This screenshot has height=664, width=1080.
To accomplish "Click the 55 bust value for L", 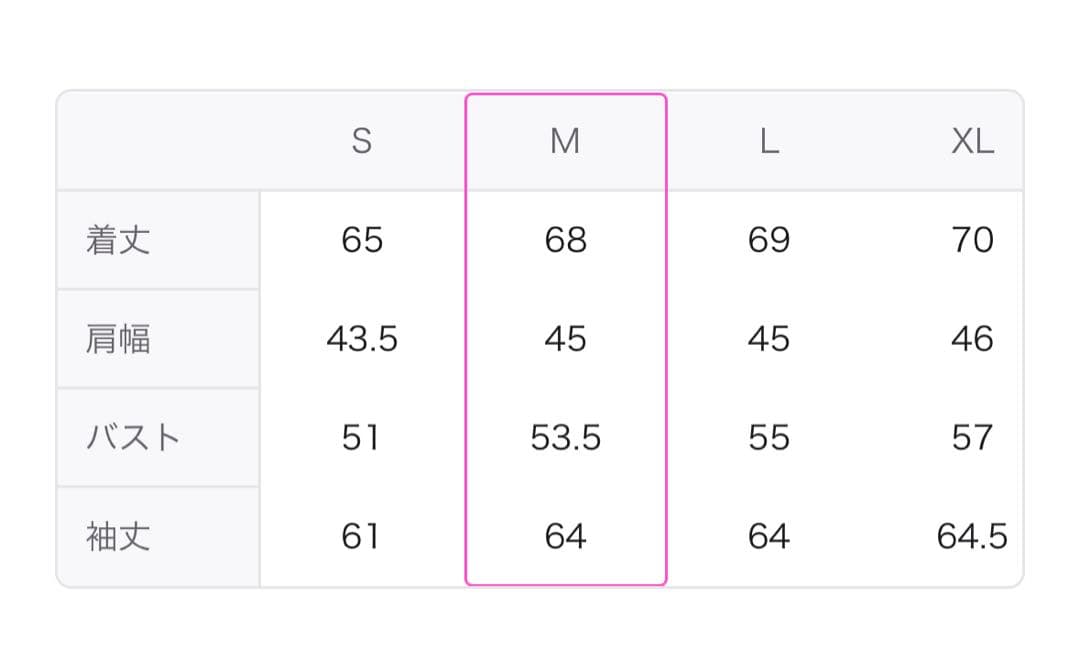I will pos(768,438).
